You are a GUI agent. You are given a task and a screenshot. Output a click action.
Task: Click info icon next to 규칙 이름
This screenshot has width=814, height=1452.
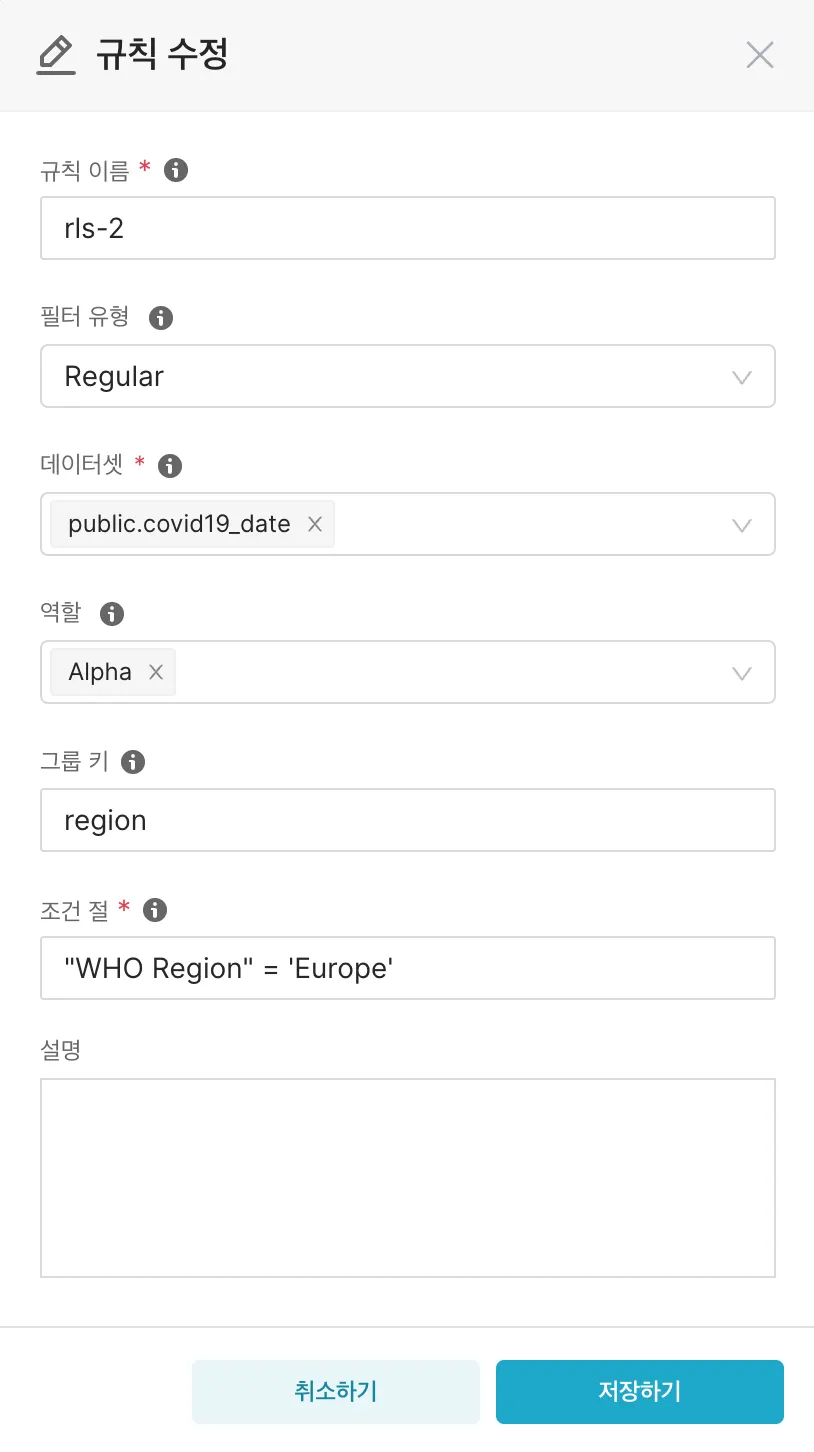tap(176, 170)
